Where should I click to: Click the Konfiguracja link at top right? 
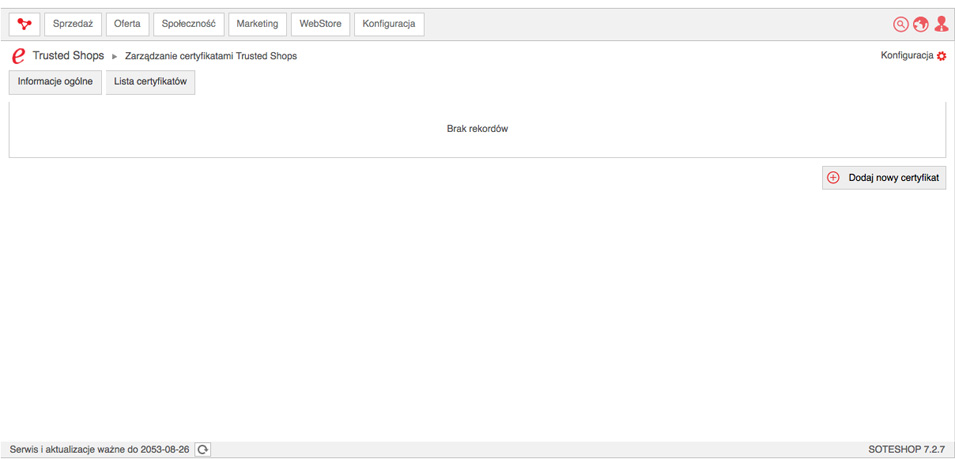[x=907, y=55]
